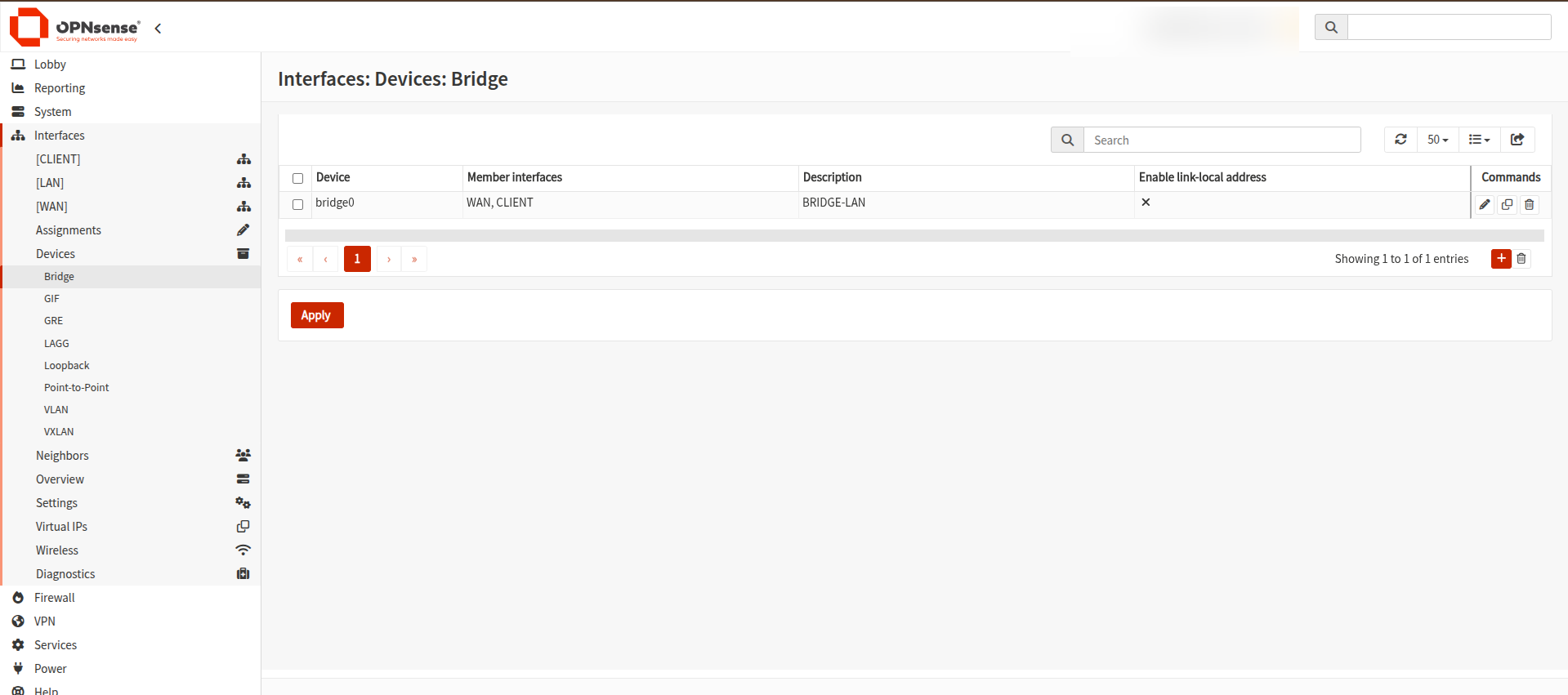Go to page 1 of the table
1568x695 pixels.
pos(357,259)
